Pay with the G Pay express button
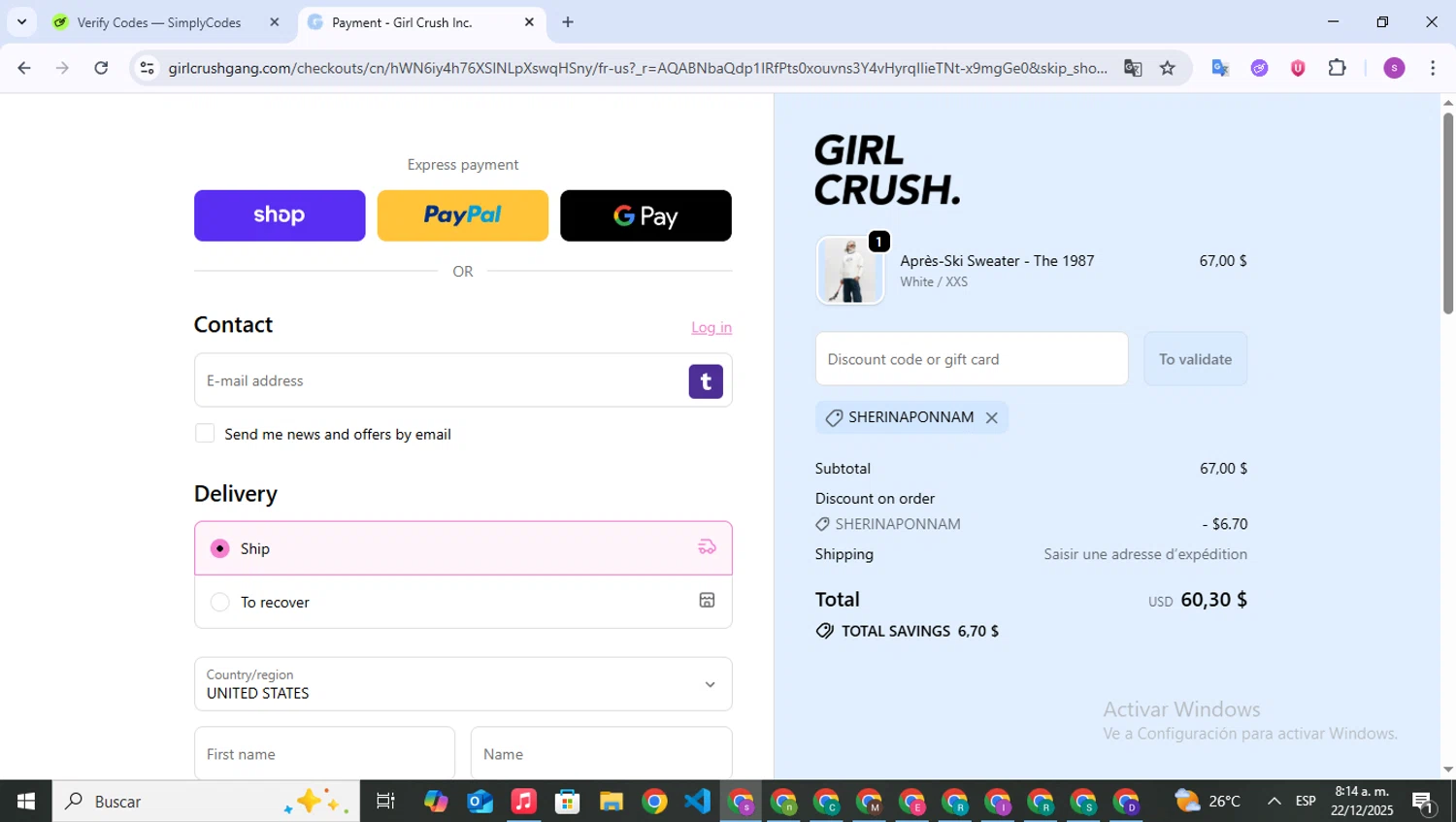1456x822 pixels. (x=645, y=215)
